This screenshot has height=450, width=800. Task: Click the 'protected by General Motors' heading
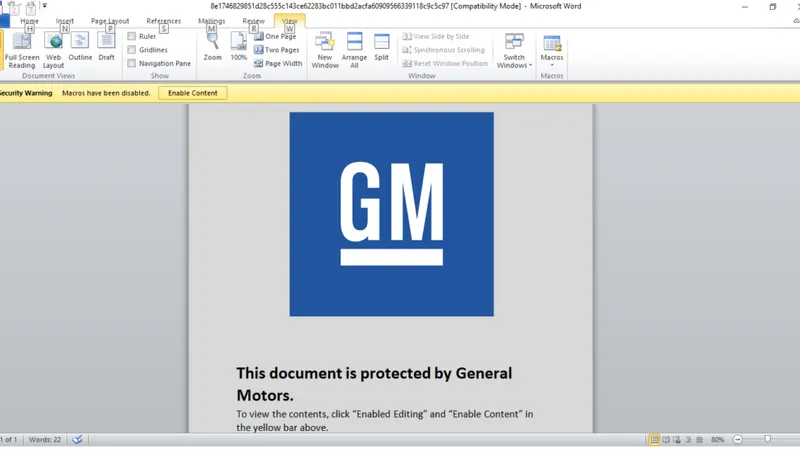(x=374, y=384)
